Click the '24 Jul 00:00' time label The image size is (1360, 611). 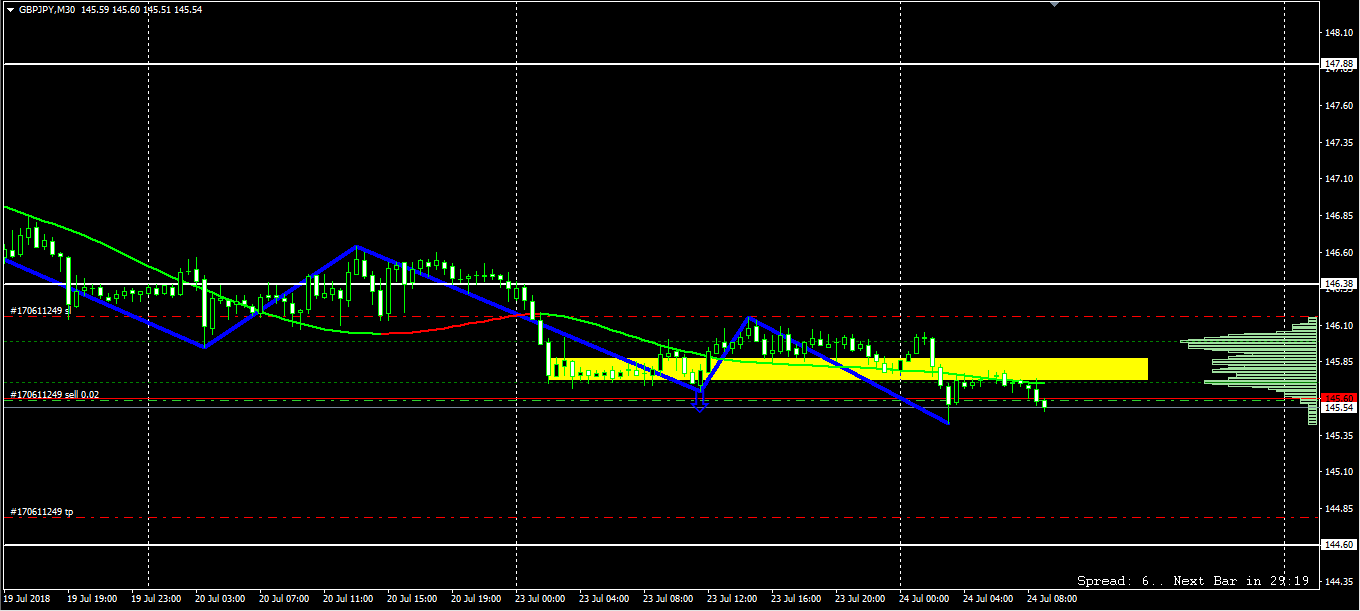click(922, 598)
